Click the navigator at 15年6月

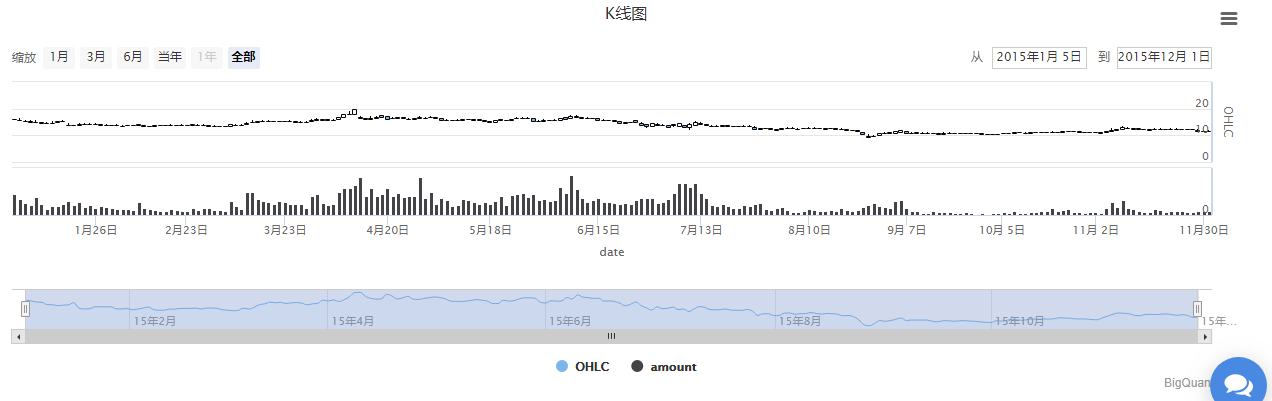click(570, 320)
